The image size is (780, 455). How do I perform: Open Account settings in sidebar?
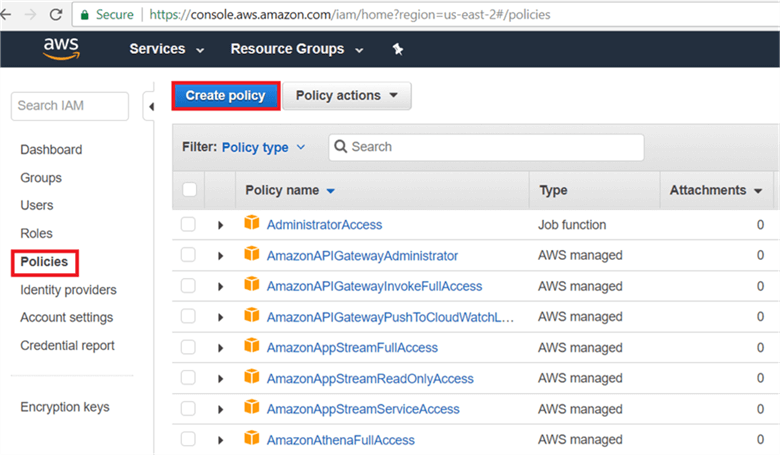pyautogui.click(x=67, y=317)
